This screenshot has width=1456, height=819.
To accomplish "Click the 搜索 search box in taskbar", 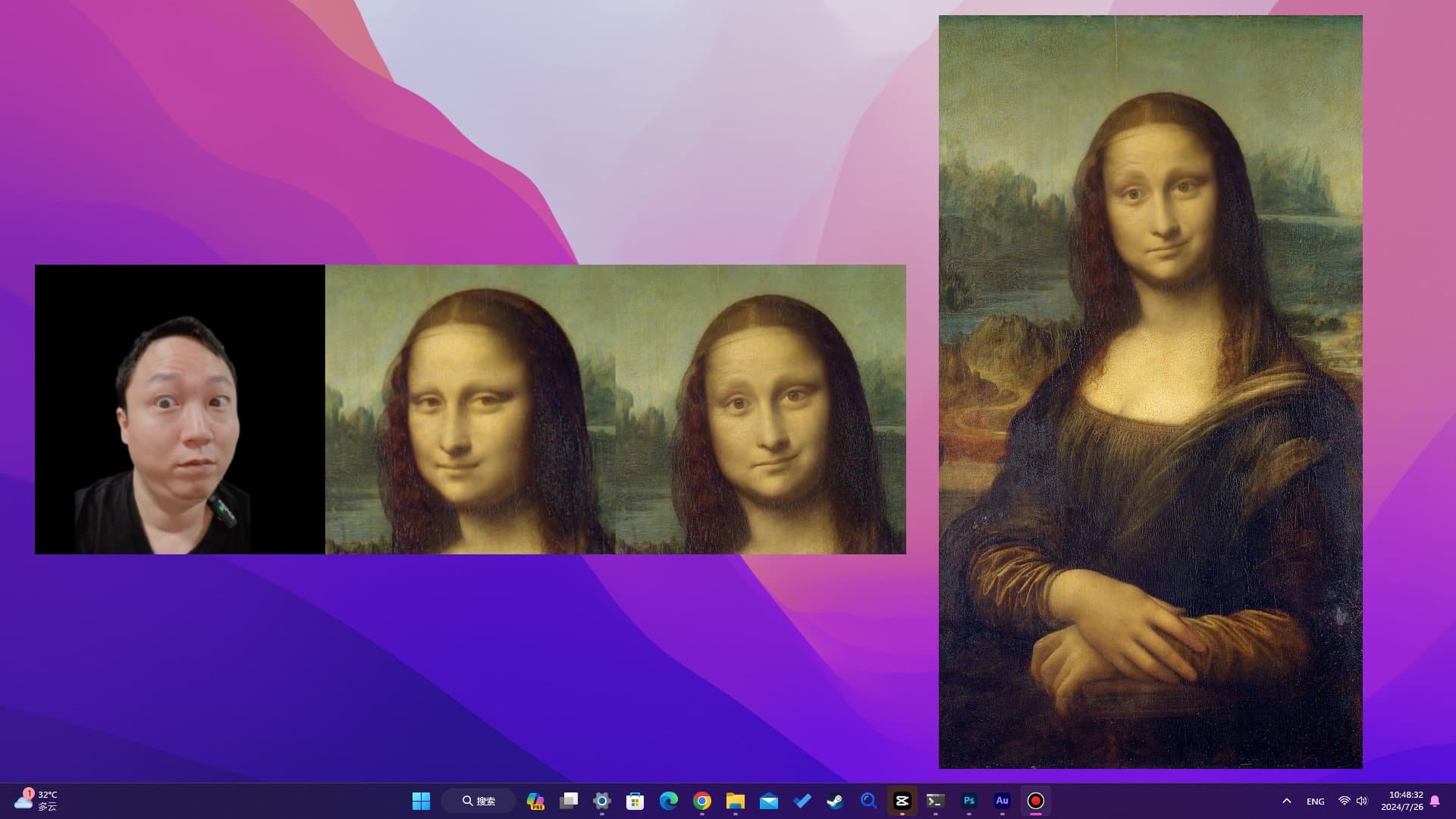I will pos(479,801).
